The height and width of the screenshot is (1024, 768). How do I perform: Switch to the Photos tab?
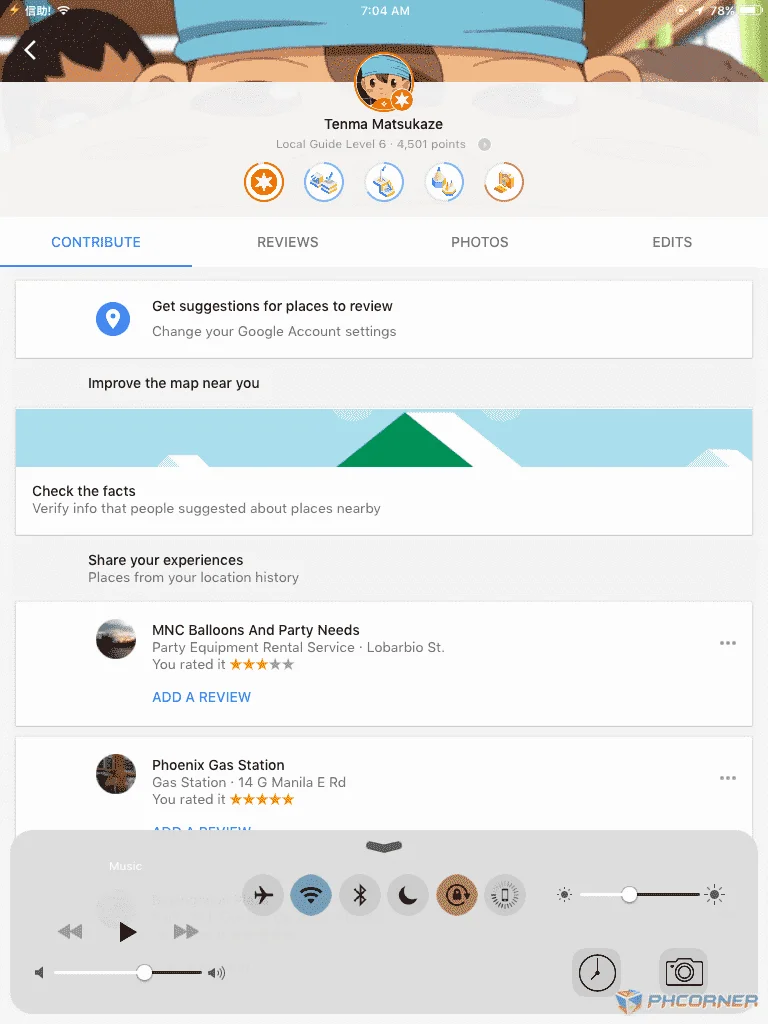[480, 242]
